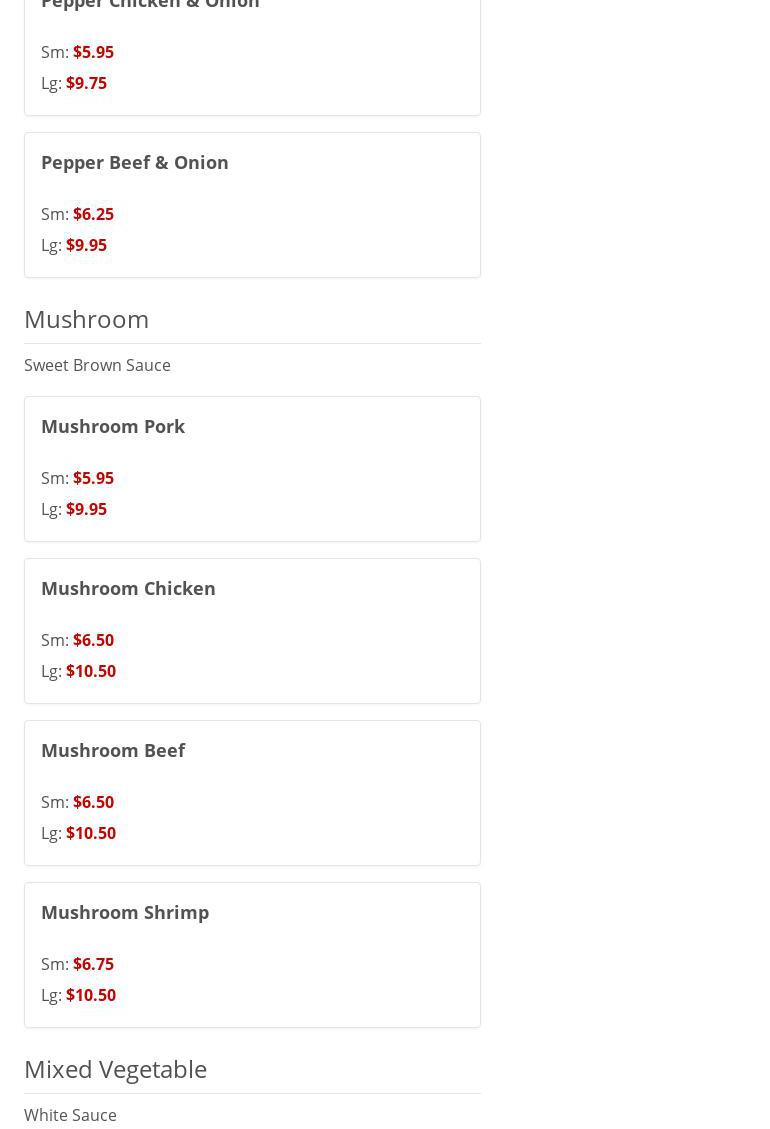Click the Mixed Vegetable section heading
Image resolution: width=770 pixels, height=1129 pixels.
[x=115, y=1069]
